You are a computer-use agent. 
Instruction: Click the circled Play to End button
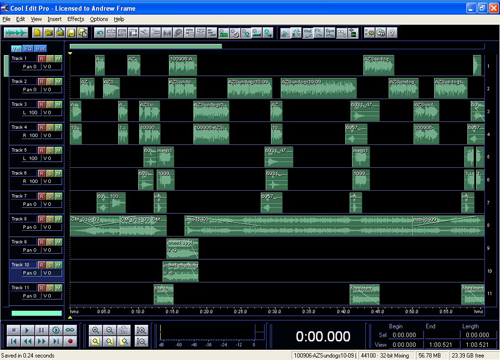56,330
